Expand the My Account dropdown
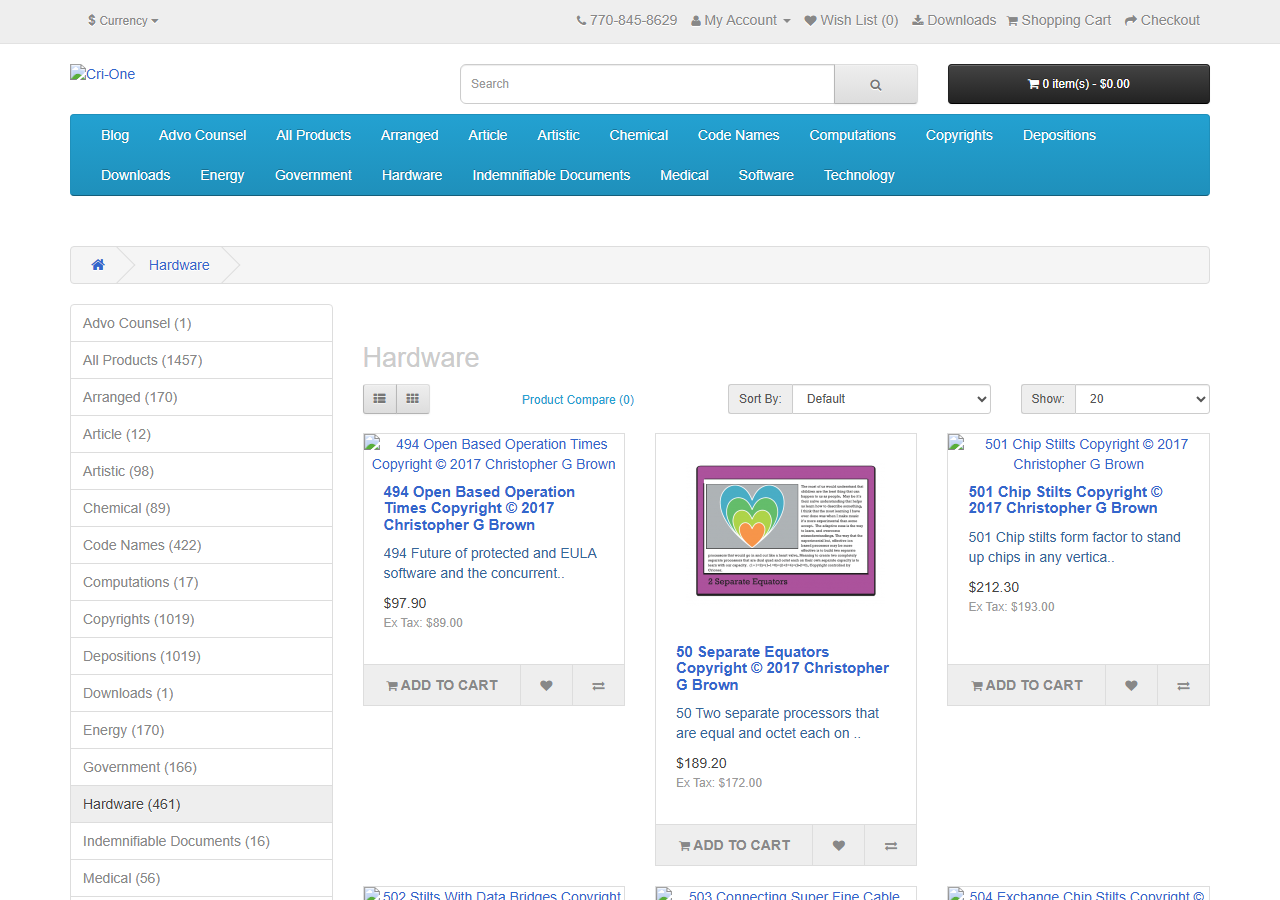This screenshot has width=1280, height=900. tap(741, 20)
